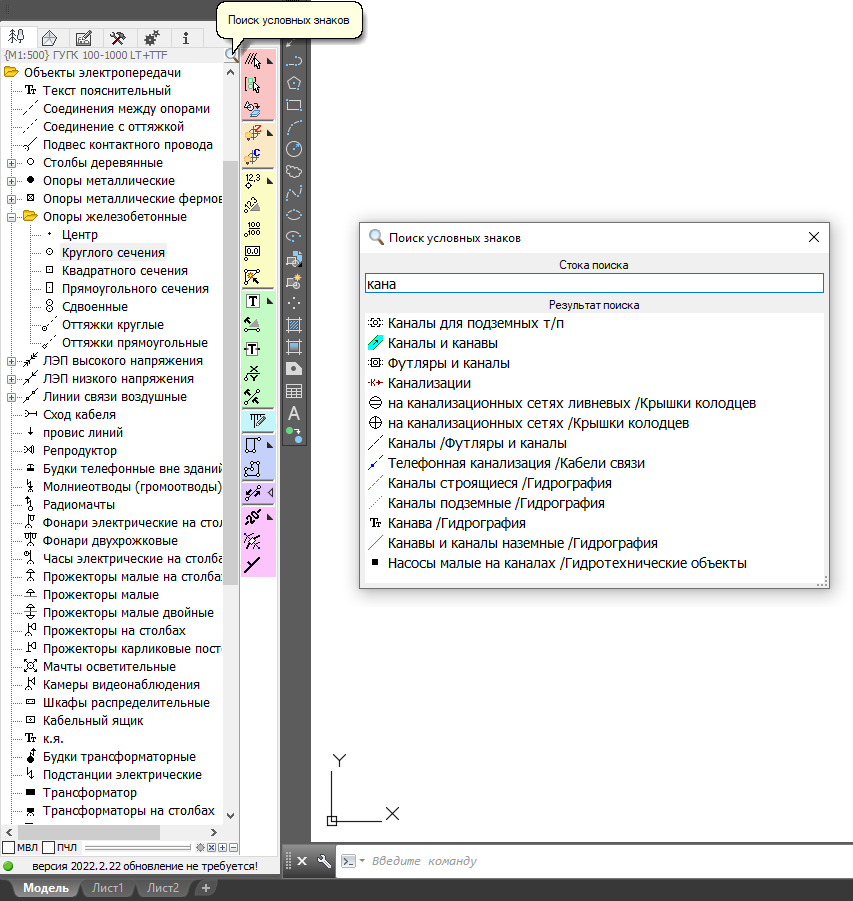This screenshot has width=853, height=901.
Task: Click the search string input field
Action: click(x=593, y=284)
